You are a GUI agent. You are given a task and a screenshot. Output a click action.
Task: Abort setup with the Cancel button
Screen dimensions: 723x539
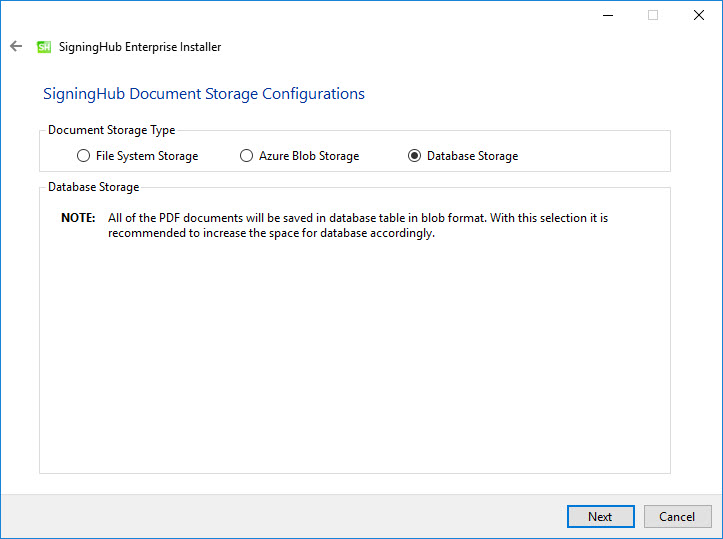click(677, 516)
